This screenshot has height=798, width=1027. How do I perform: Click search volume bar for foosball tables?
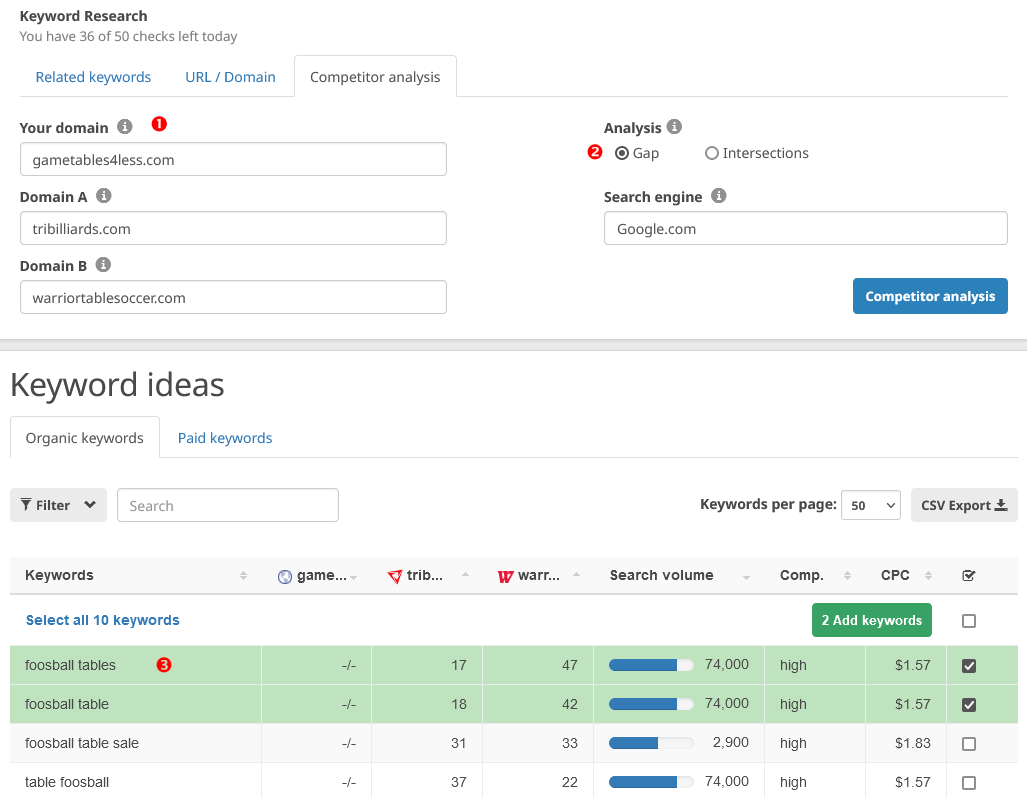click(651, 665)
